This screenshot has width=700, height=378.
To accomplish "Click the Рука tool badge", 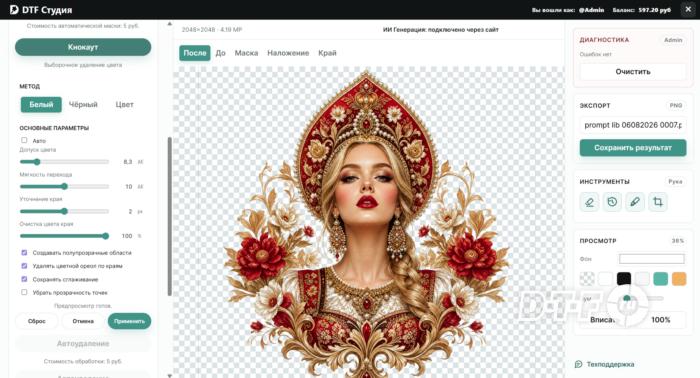I will click(675, 181).
